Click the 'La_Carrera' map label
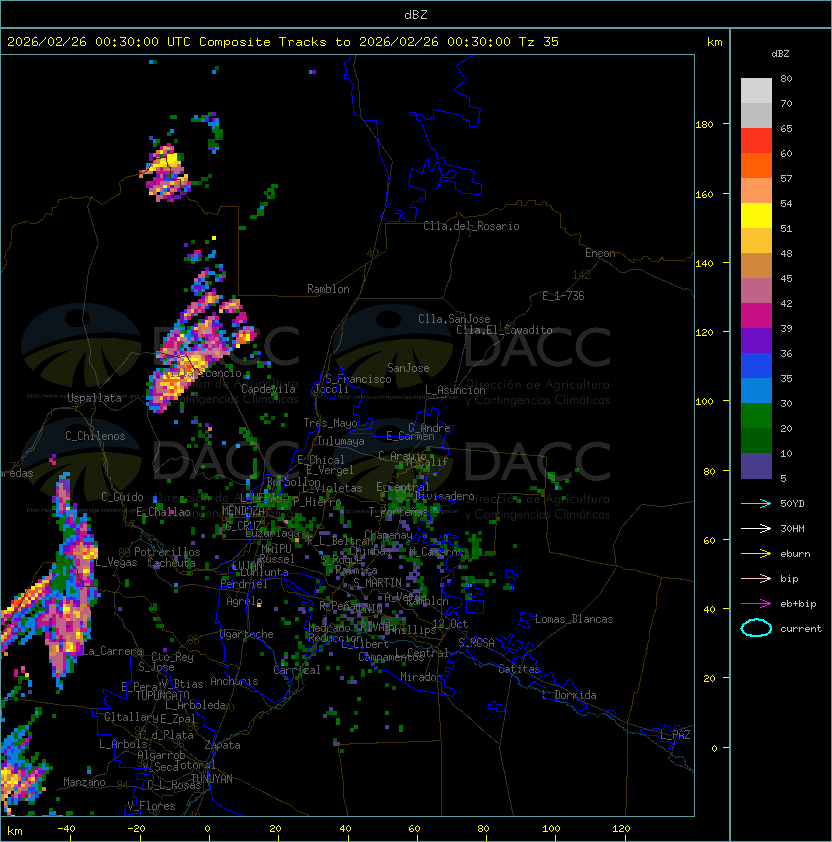832x842 pixels. pyautogui.click(x=112, y=651)
